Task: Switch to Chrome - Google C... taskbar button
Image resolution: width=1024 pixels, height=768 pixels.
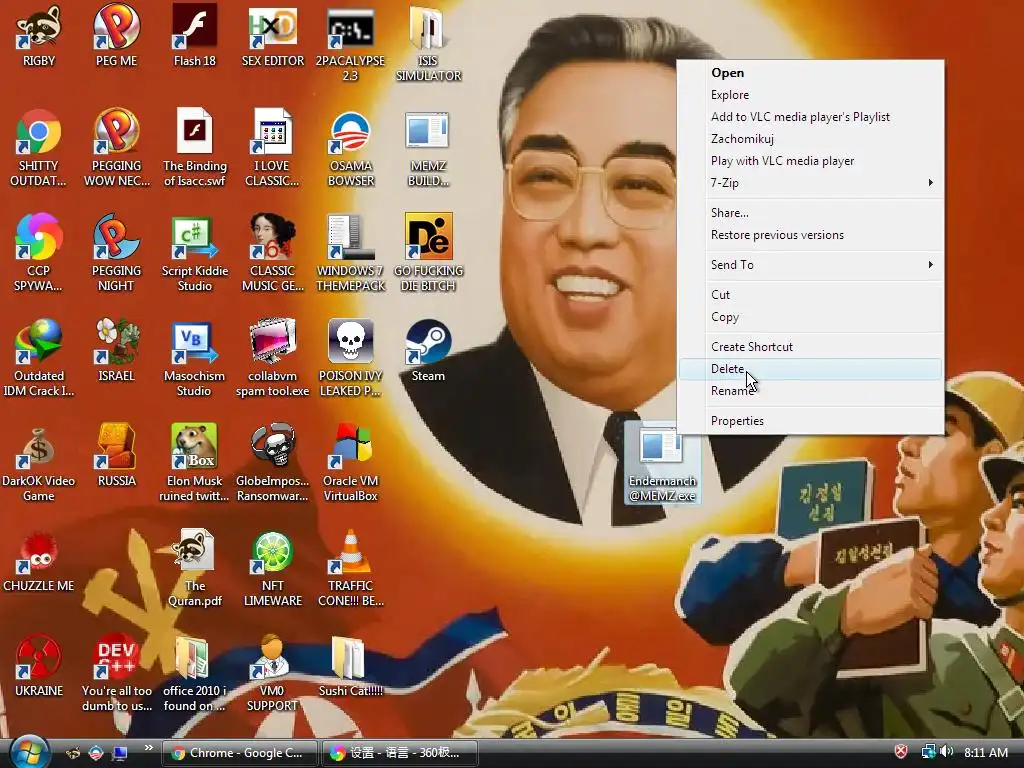Action: [240, 753]
